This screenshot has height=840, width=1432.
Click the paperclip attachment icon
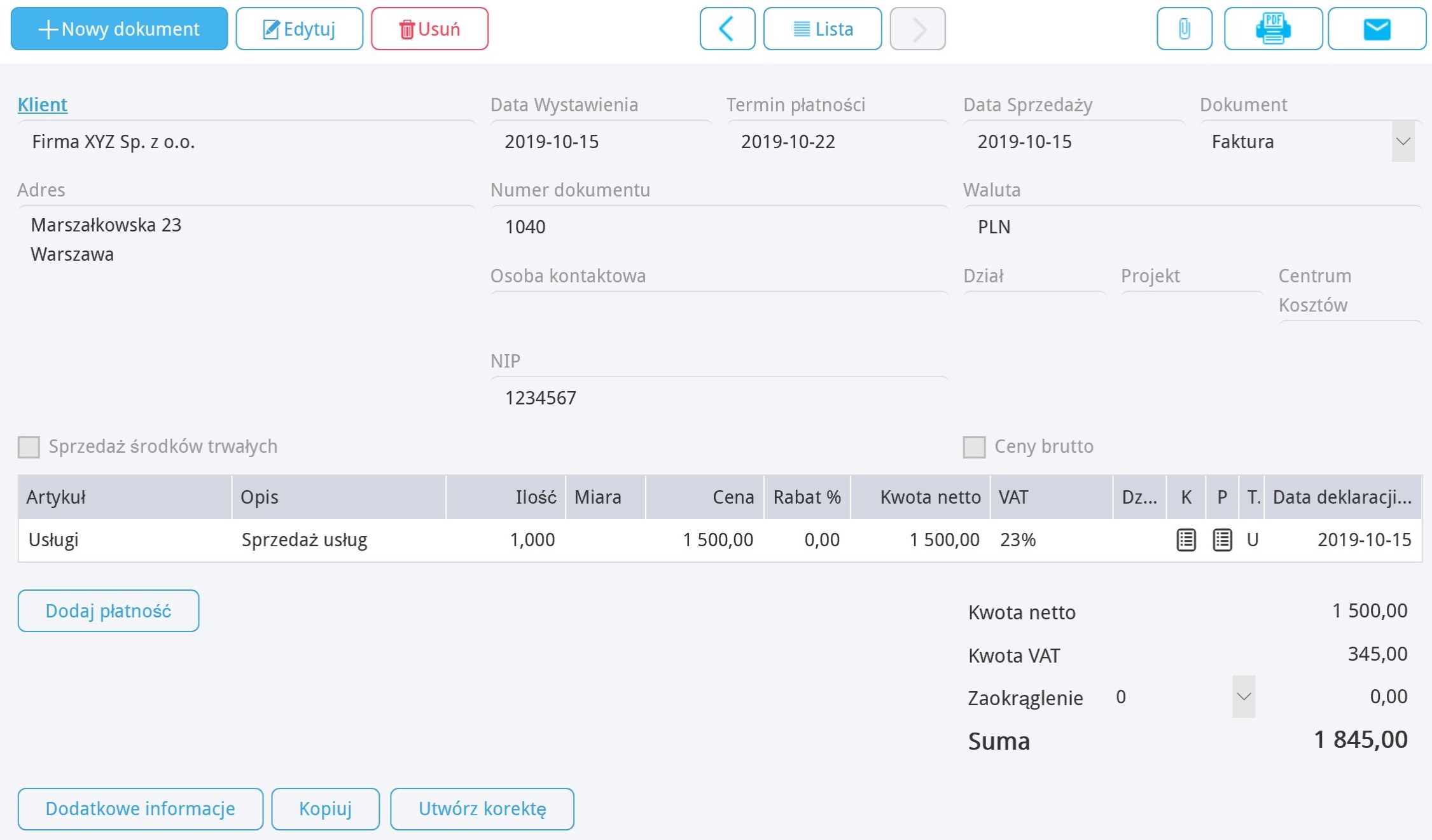click(1184, 29)
